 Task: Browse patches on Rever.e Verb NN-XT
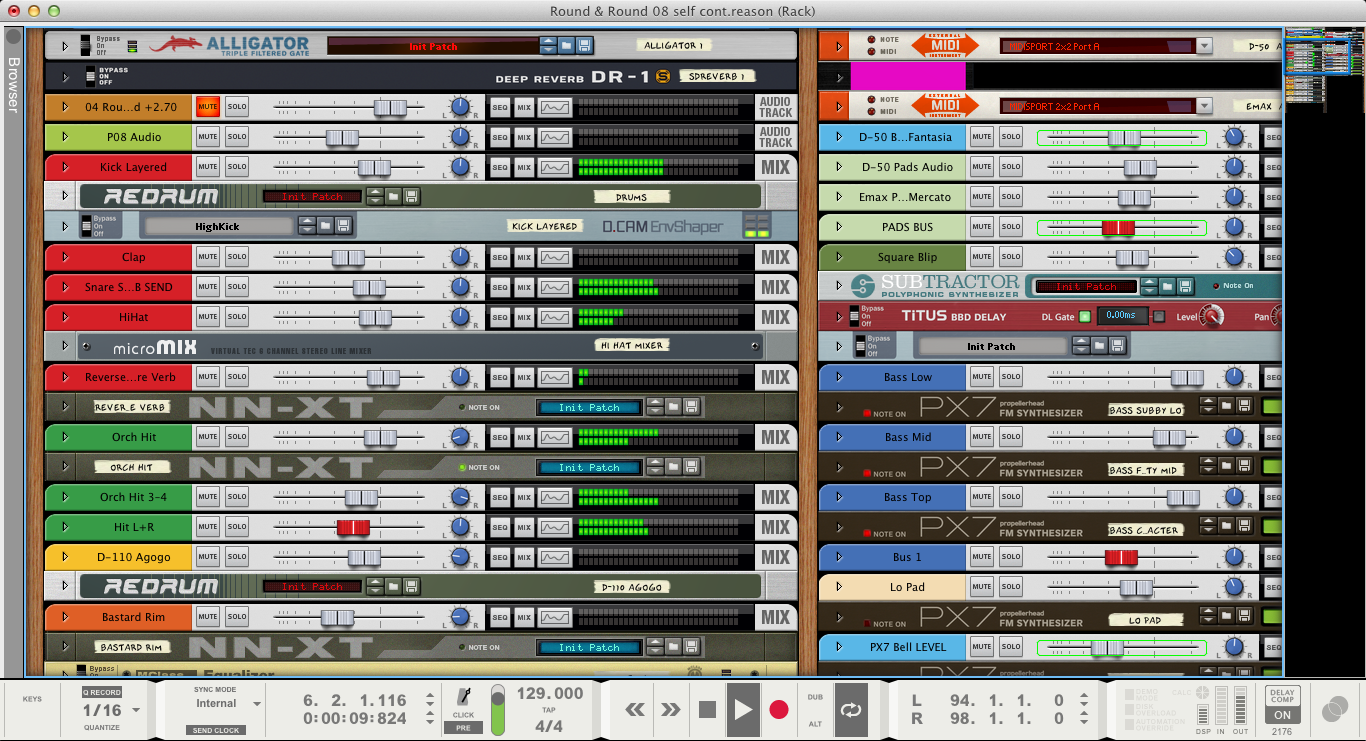673,407
